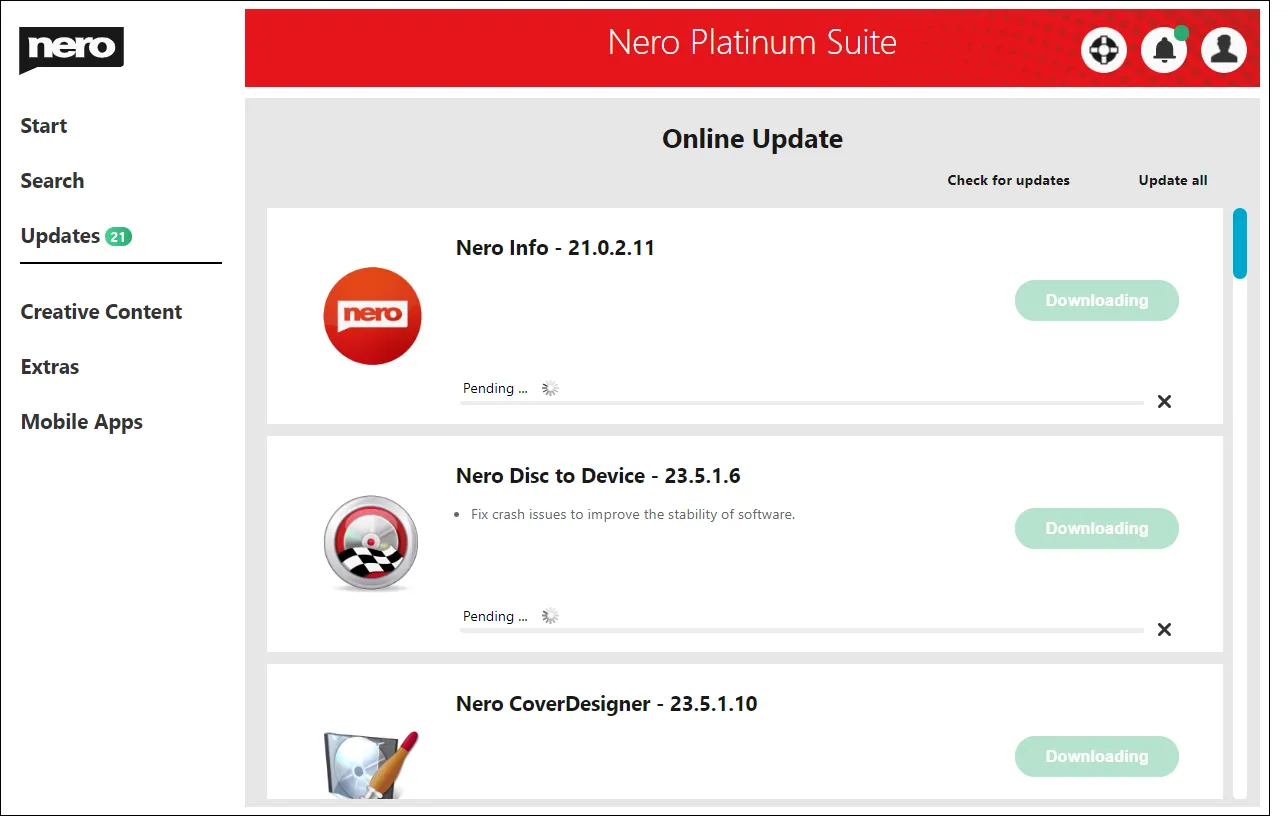1288x836 pixels.
Task: Go to the Start page
Action: point(44,128)
